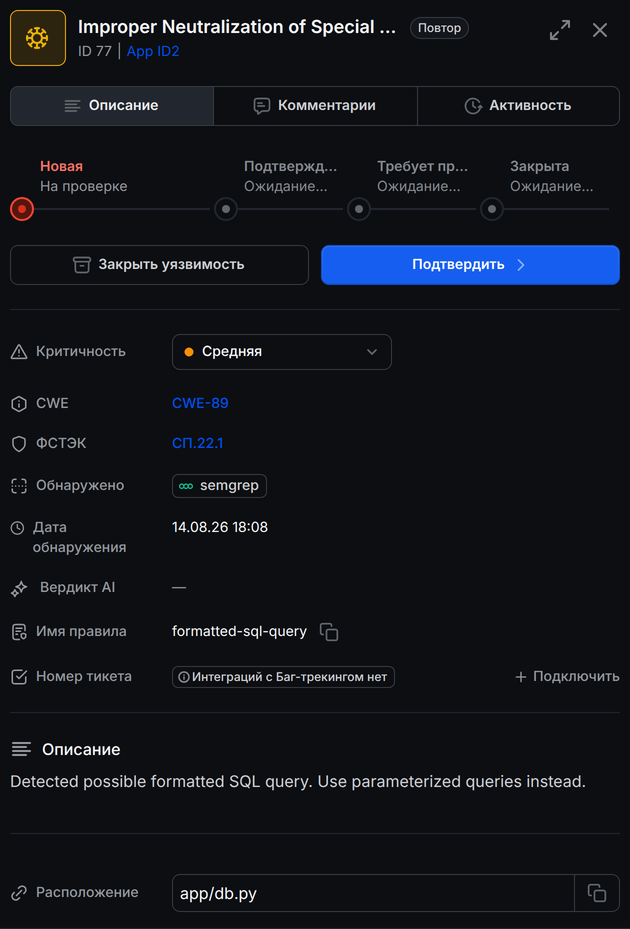630x929 pixels.
Task: Click the ФСТЭК shield icon
Action: click(x=19, y=444)
